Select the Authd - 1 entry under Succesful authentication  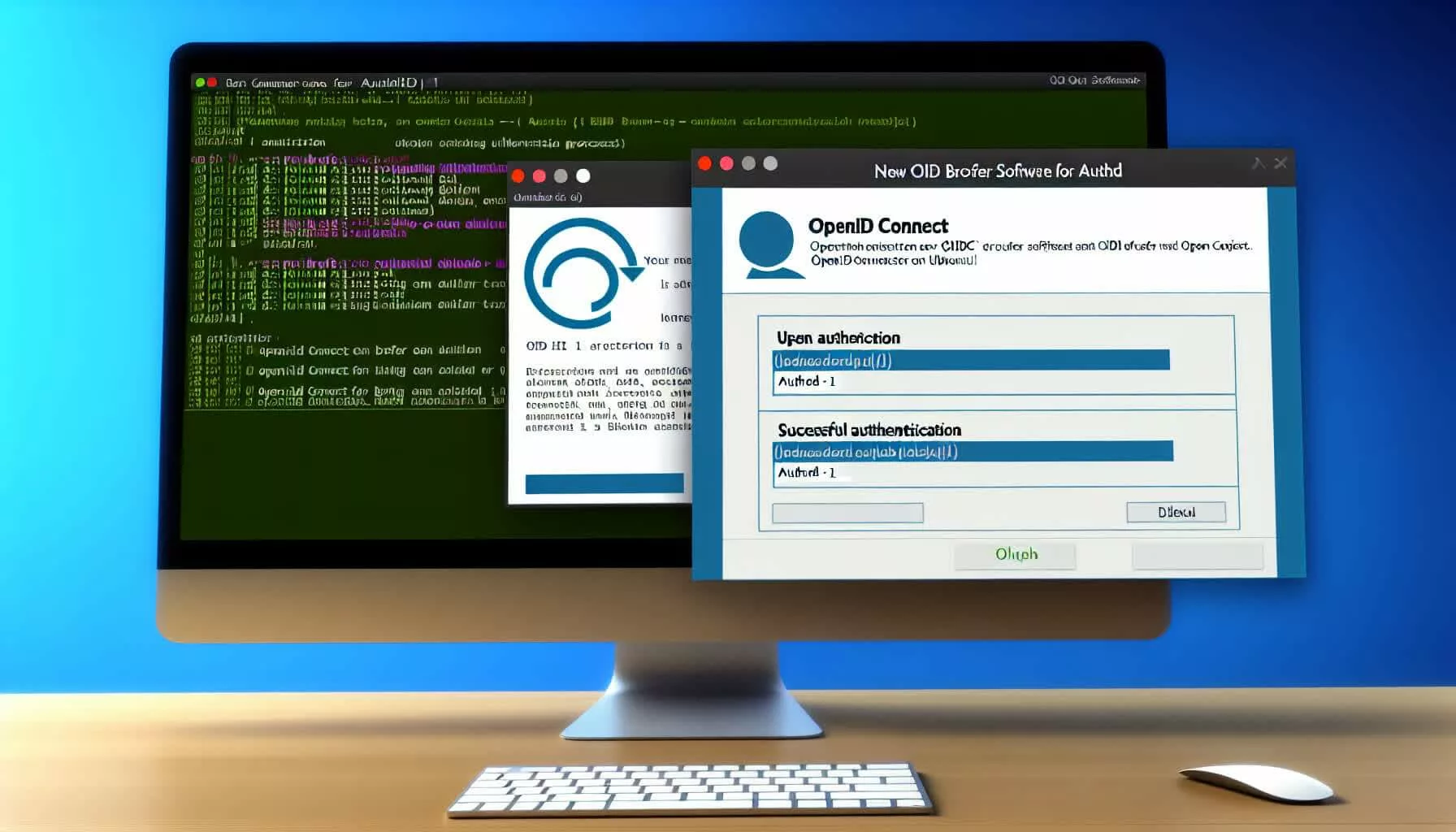point(807,472)
